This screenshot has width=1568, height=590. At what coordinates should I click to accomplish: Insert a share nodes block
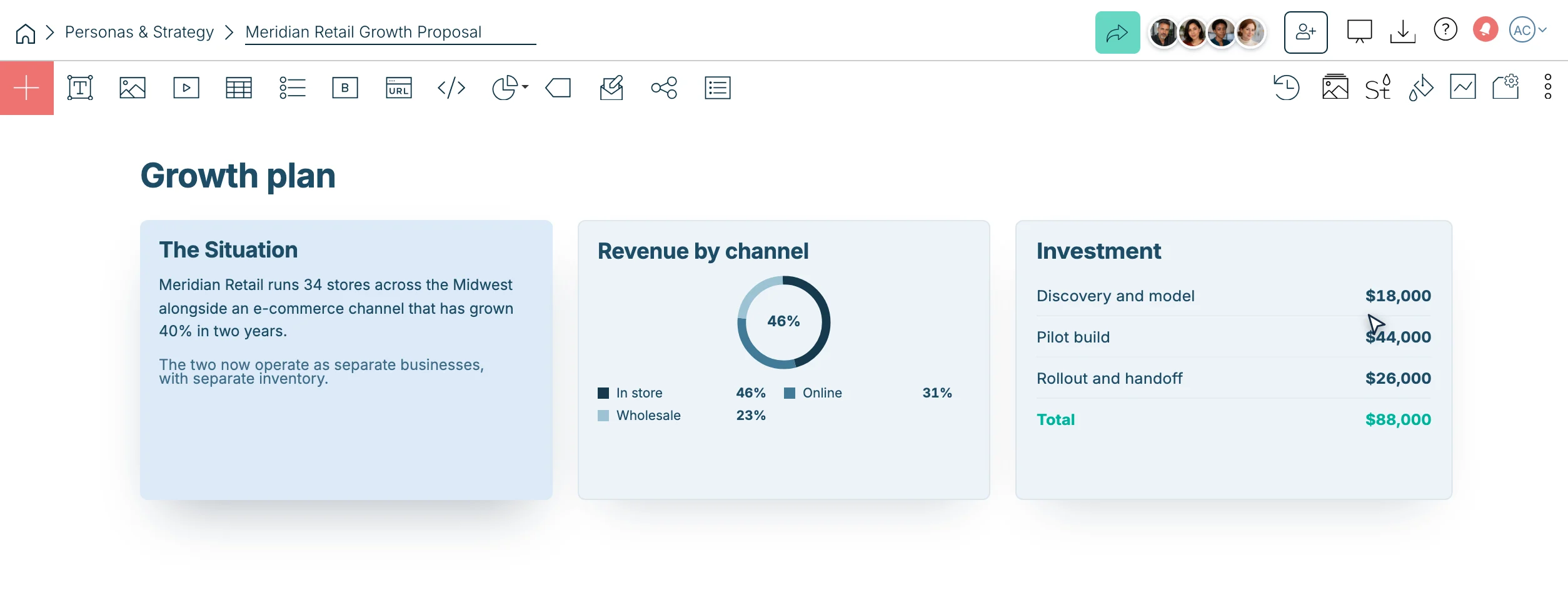click(664, 88)
